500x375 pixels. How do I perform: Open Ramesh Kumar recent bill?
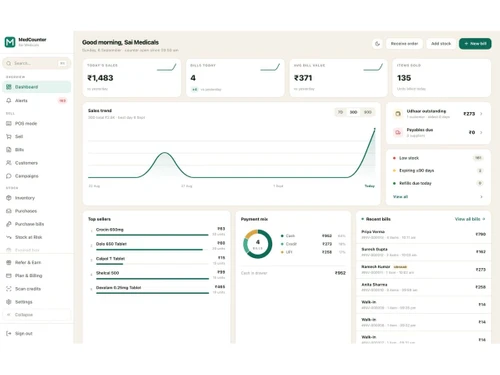coord(423,269)
